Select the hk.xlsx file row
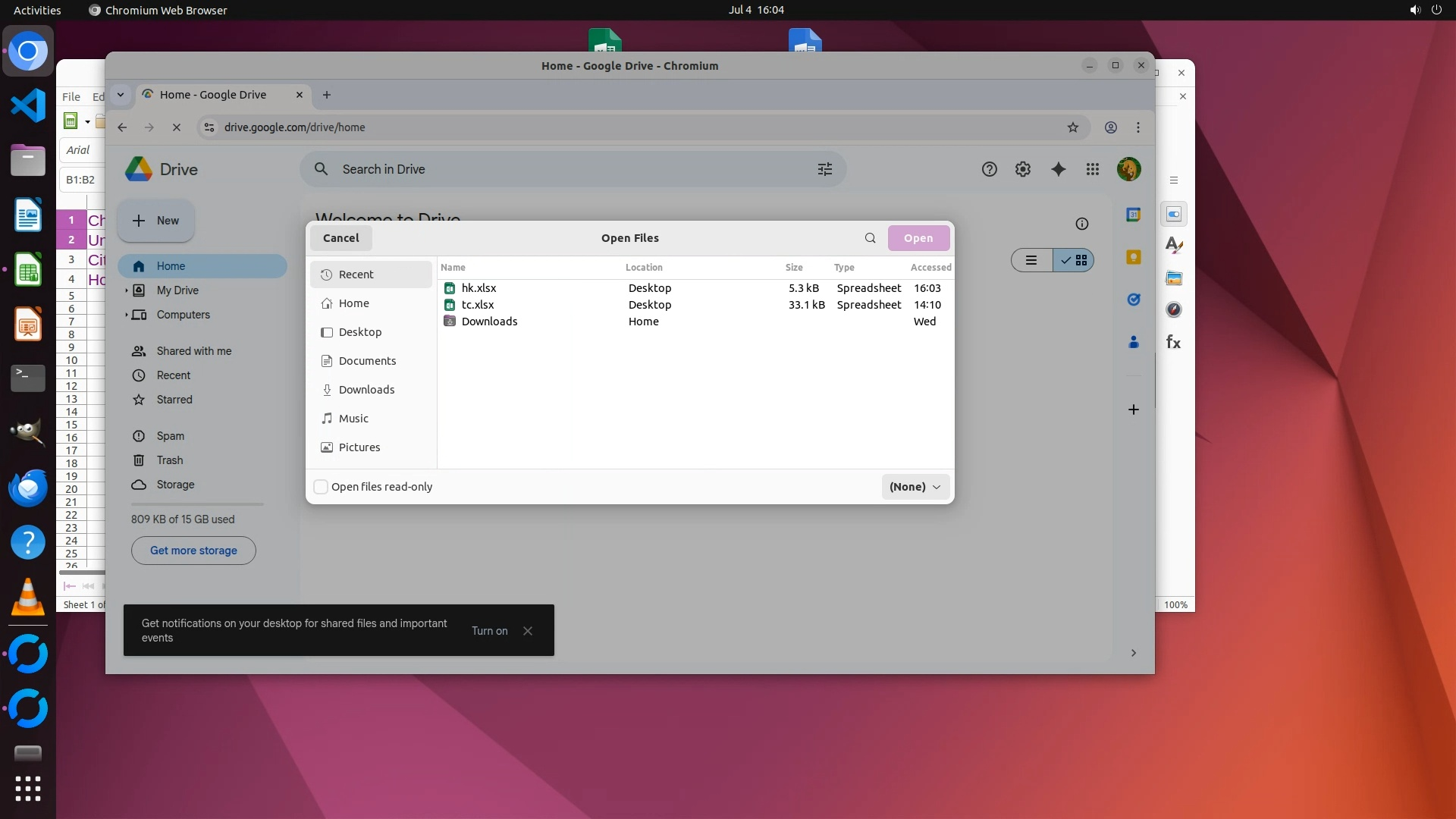The height and width of the screenshot is (819, 1456). pos(479,288)
